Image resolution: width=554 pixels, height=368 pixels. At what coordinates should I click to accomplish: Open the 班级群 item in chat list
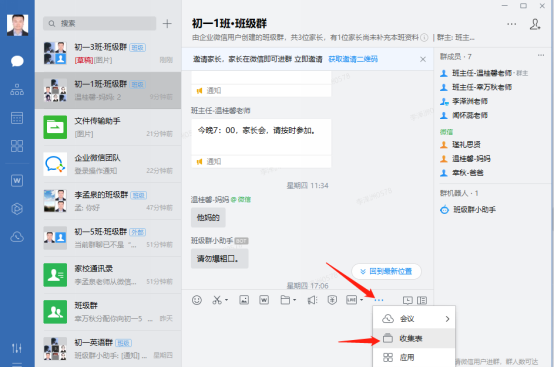[x=108, y=312]
